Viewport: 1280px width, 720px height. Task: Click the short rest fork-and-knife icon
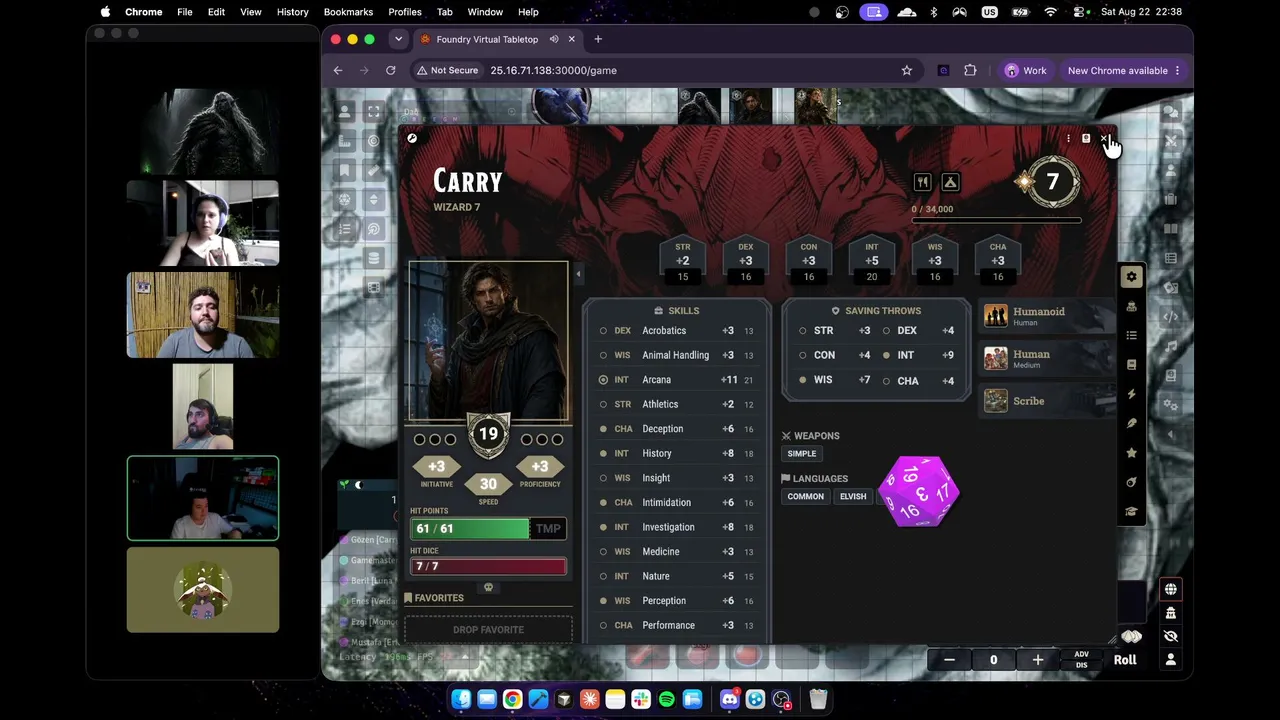coord(922,183)
